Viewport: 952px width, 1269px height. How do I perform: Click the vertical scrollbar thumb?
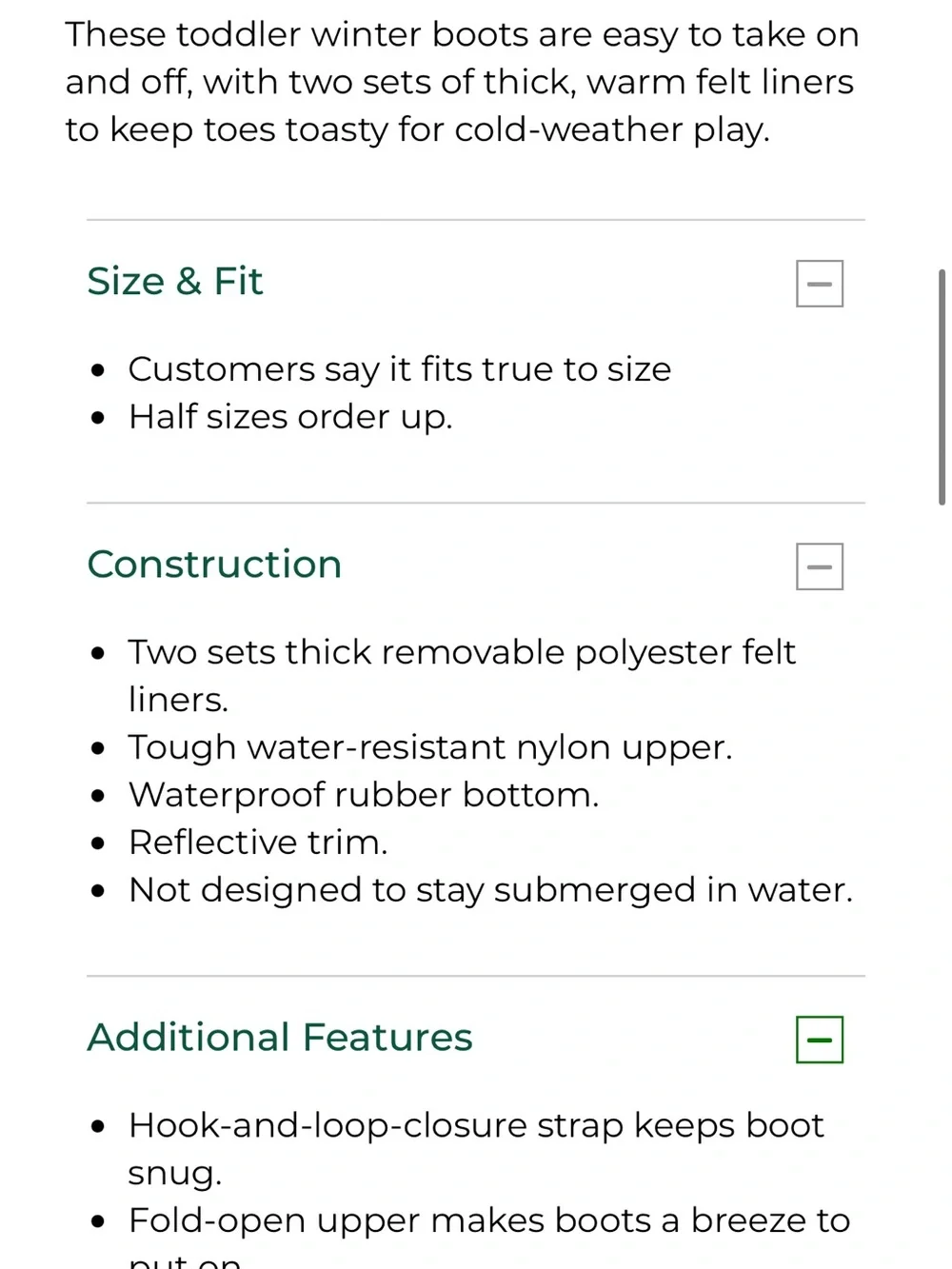click(x=942, y=387)
